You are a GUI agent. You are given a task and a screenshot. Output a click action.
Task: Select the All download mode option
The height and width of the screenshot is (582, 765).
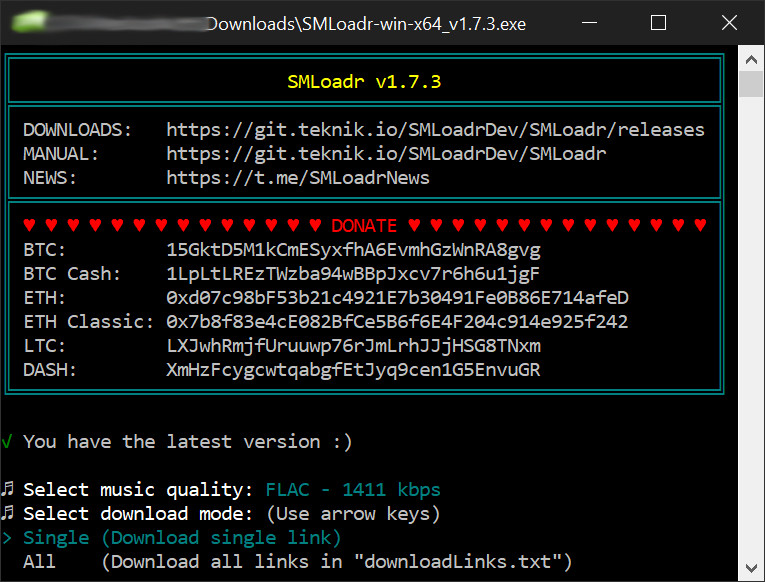[297, 562]
